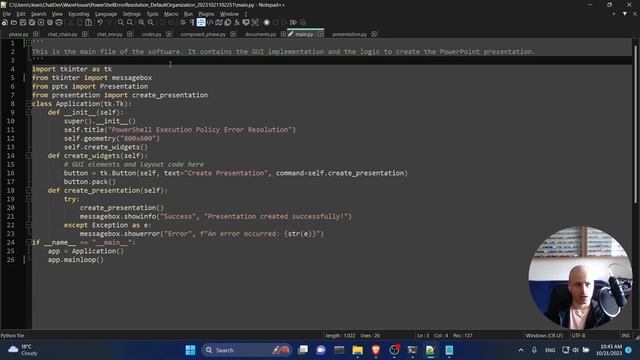This screenshot has height=360, width=640.
Task: Open the Macro menu
Action: click(x=171, y=14)
